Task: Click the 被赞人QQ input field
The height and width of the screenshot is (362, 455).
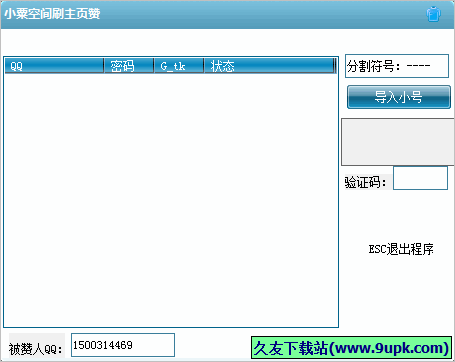Action: coord(123,345)
